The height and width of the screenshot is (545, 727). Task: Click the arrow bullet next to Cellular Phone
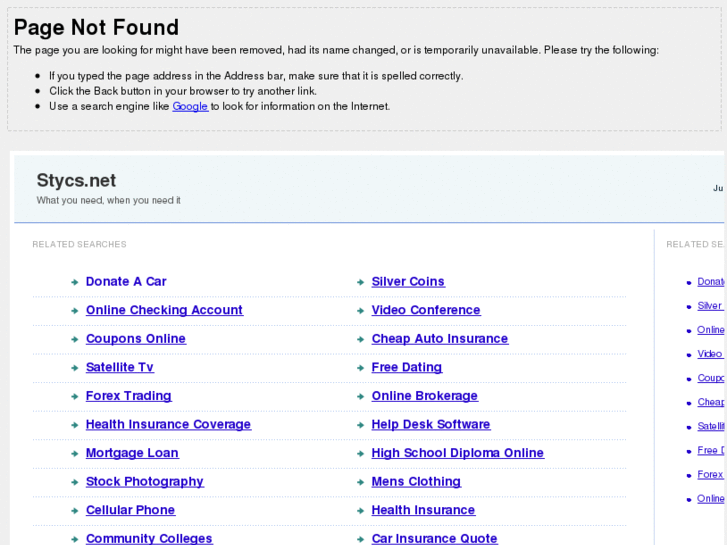pos(75,511)
